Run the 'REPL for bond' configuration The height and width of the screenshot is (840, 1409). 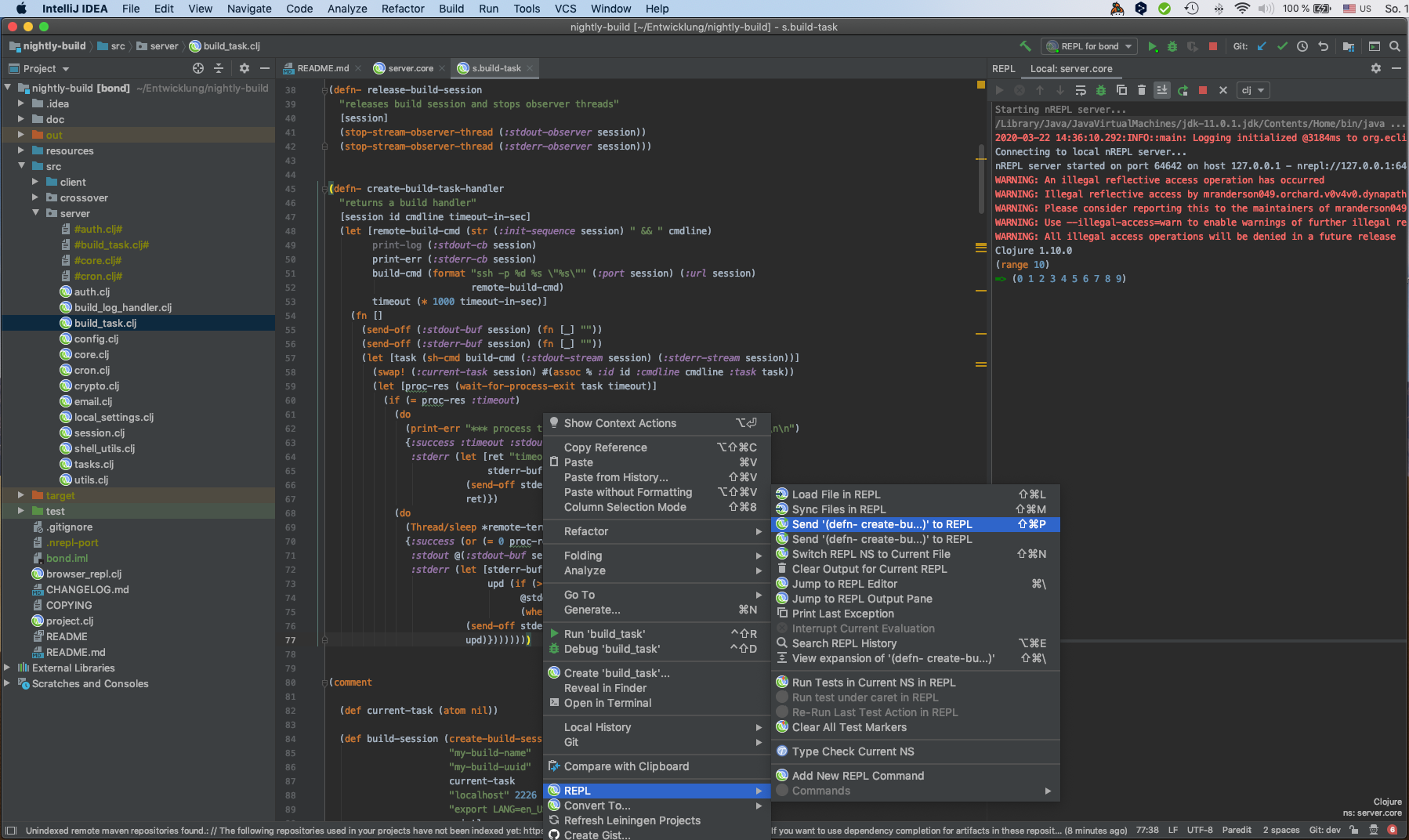pos(1152,46)
